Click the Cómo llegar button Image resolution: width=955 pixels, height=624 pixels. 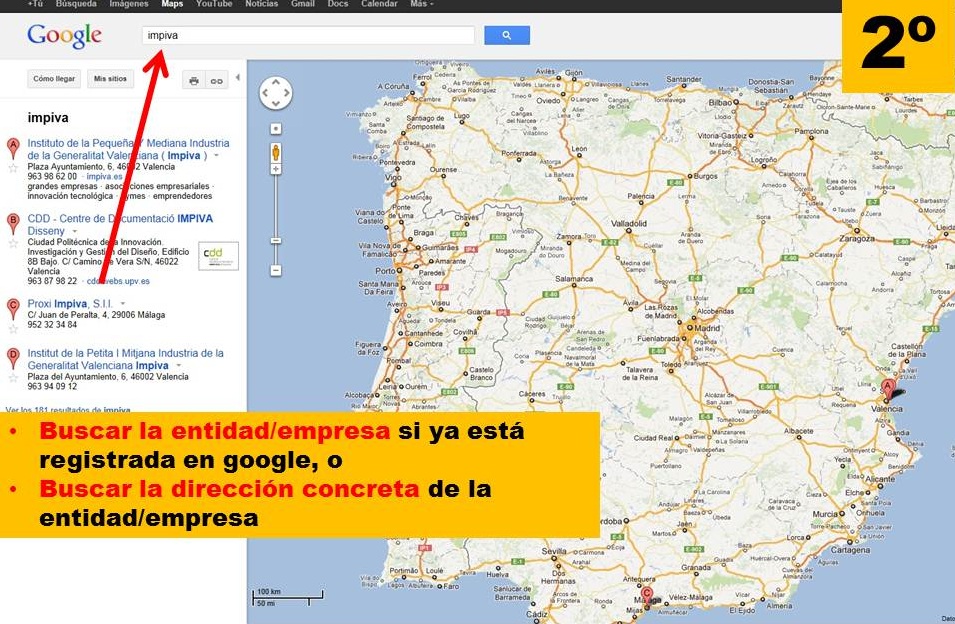click(54, 78)
